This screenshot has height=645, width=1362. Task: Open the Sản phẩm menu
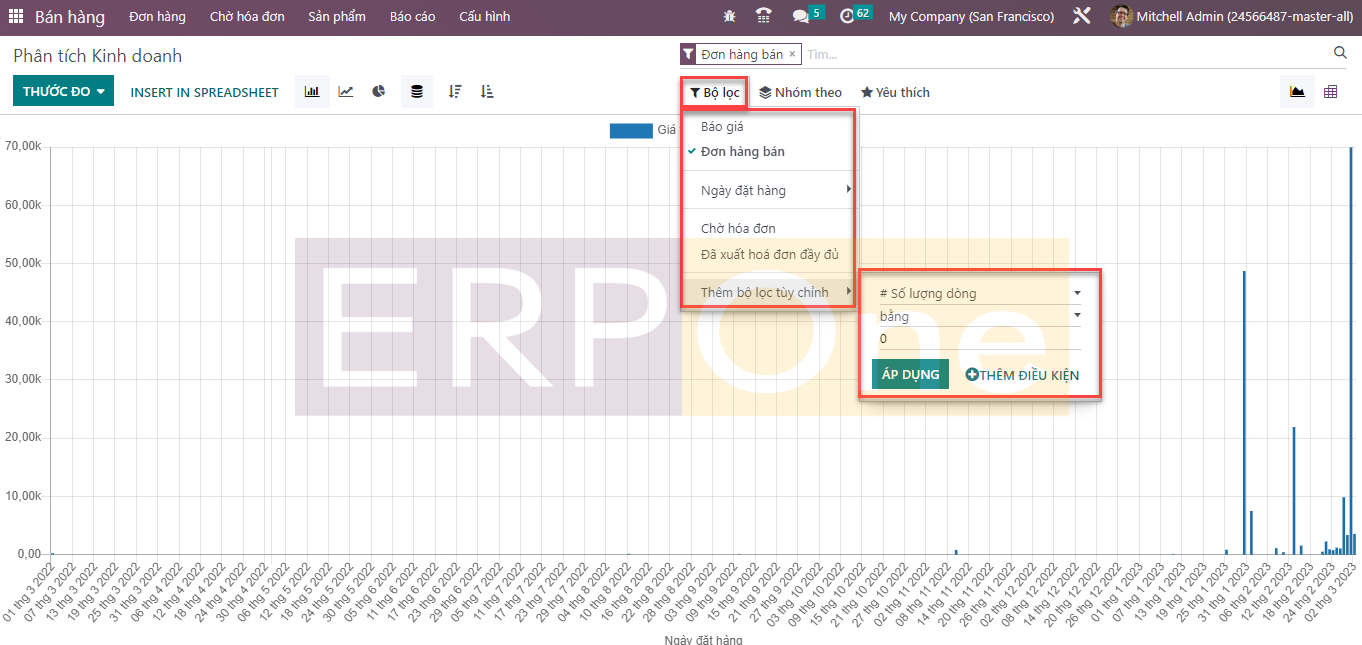click(336, 17)
